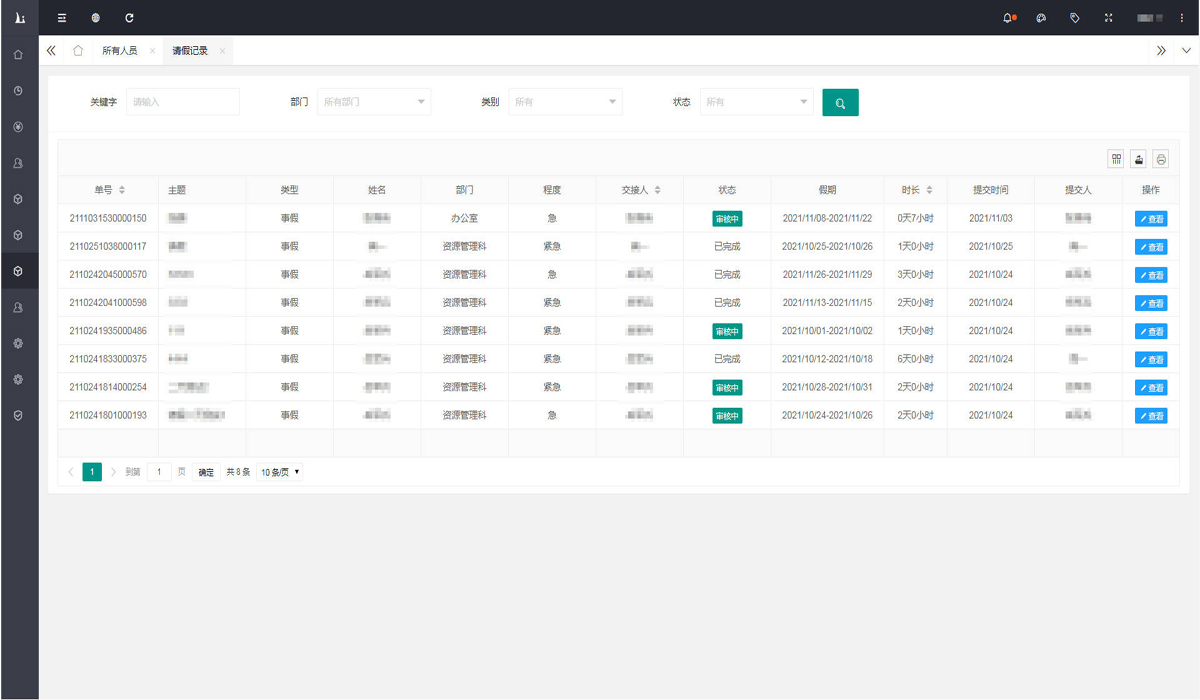Image resolution: width=1200 pixels, height=700 pixels.
Task: Open the theme palette icon
Action: [1041, 18]
